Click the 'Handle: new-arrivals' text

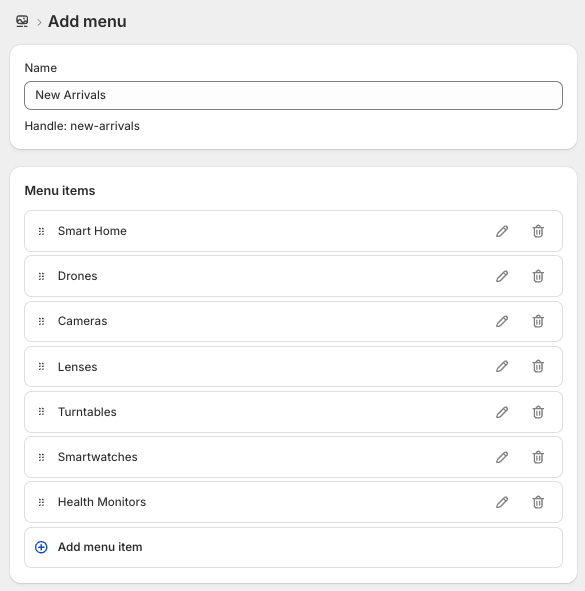click(82, 126)
